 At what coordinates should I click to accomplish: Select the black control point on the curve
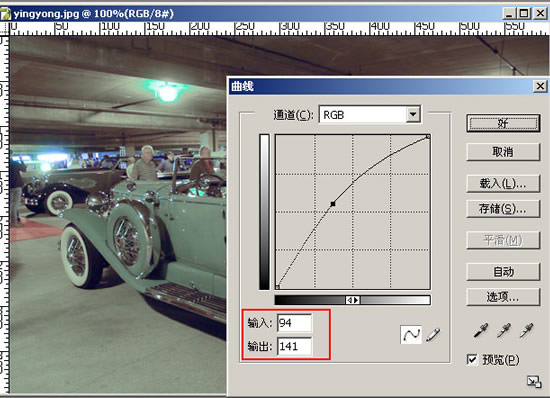[333, 204]
